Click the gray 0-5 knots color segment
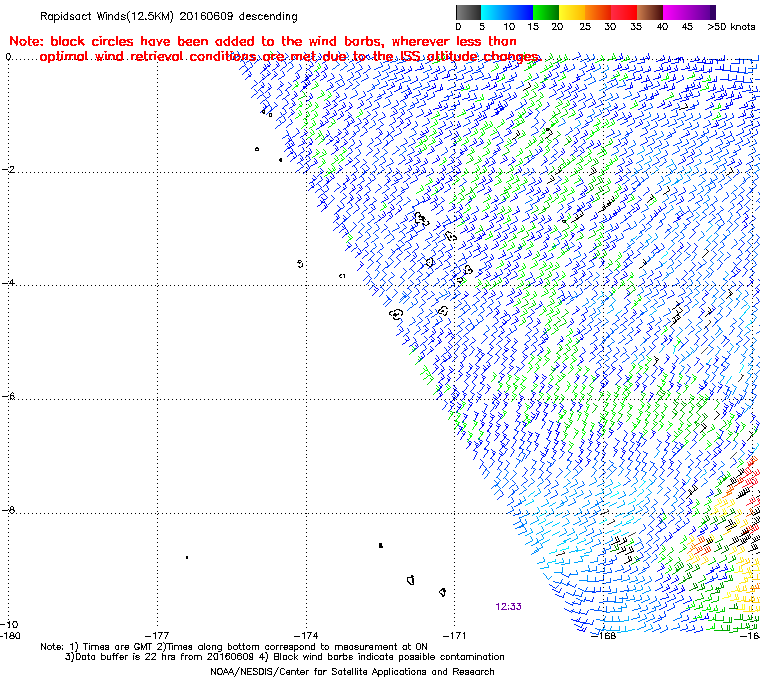 pyautogui.click(x=468, y=13)
